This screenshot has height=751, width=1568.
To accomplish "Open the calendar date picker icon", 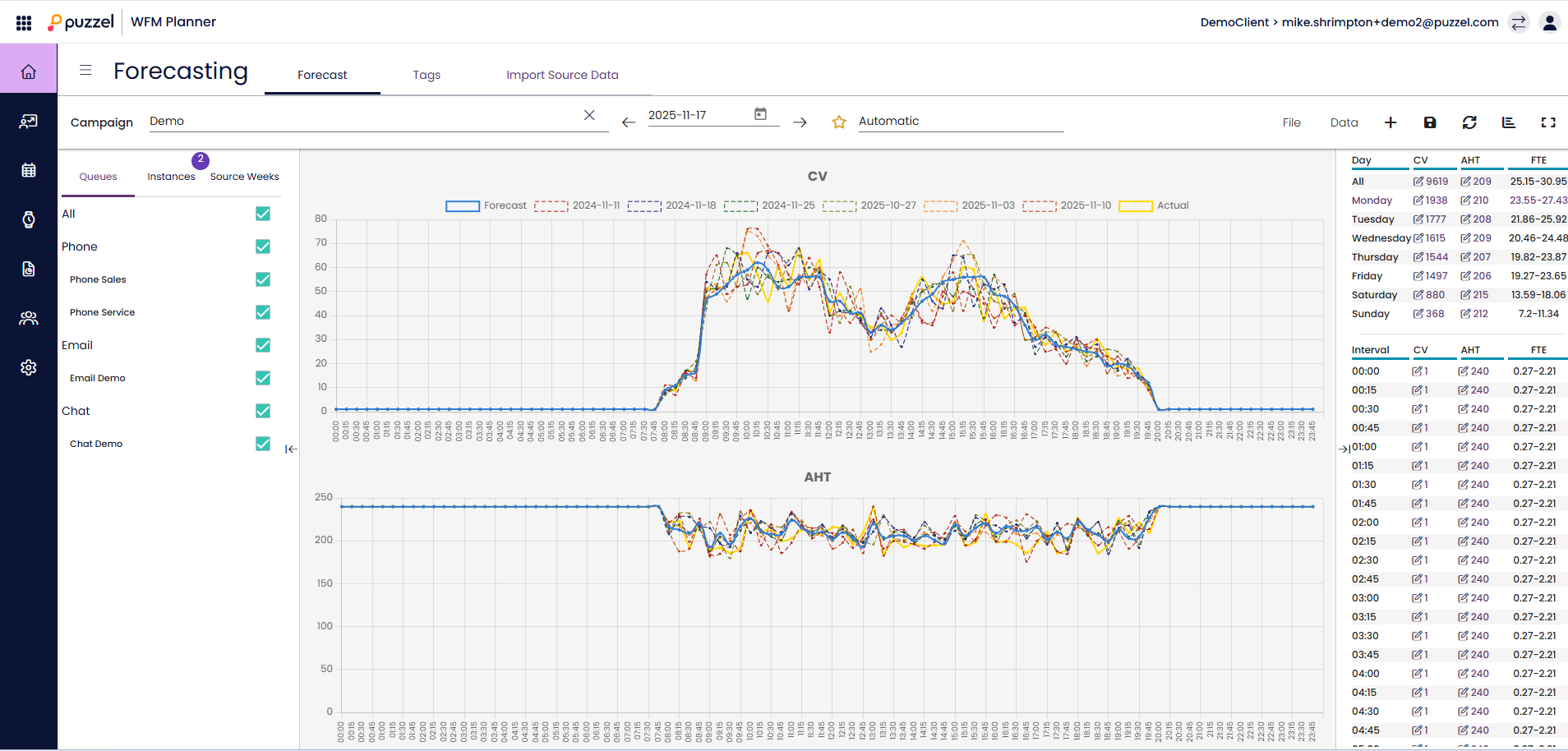I will (760, 114).
